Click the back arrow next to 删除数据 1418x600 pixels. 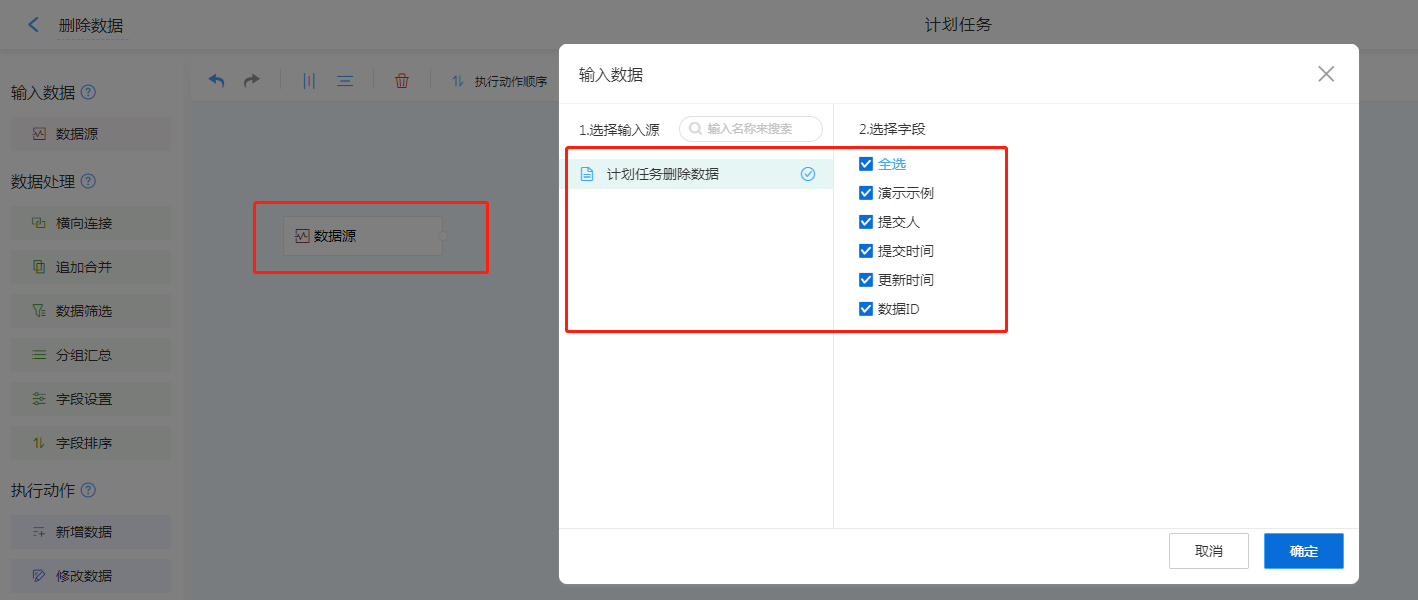(x=34, y=25)
